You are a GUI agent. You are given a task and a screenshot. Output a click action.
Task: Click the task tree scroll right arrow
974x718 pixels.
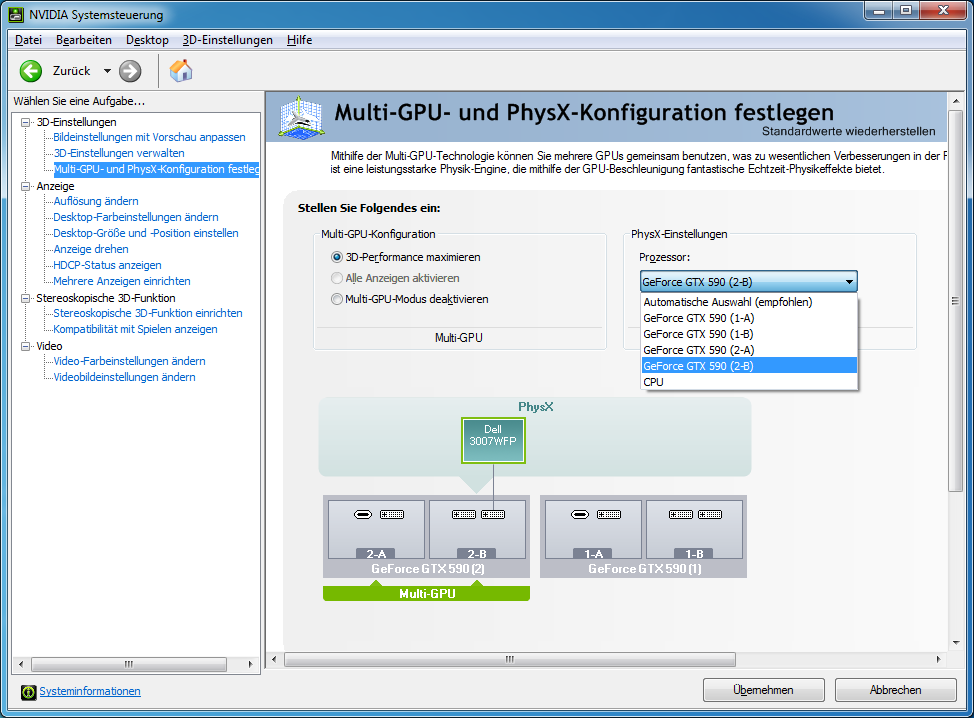[x=250, y=664]
